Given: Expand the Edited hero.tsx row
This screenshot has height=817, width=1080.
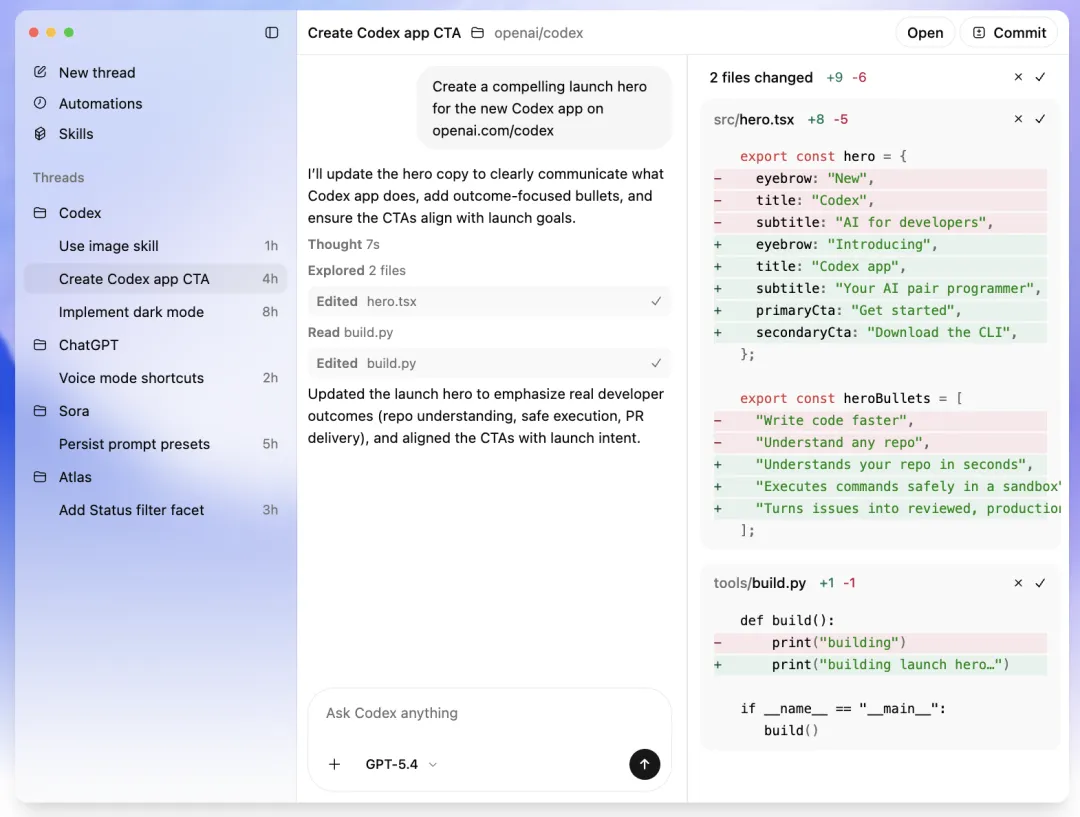Looking at the screenshot, I should [488, 301].
